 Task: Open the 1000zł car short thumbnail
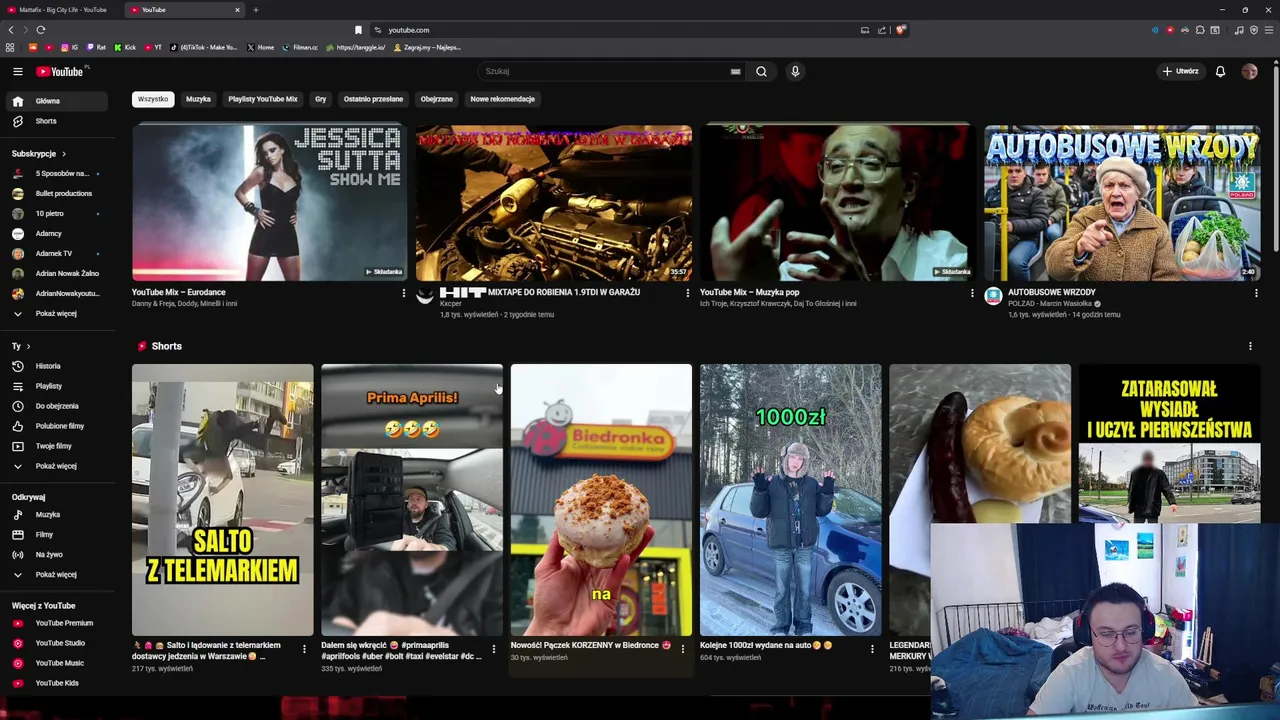click(791, 500)
